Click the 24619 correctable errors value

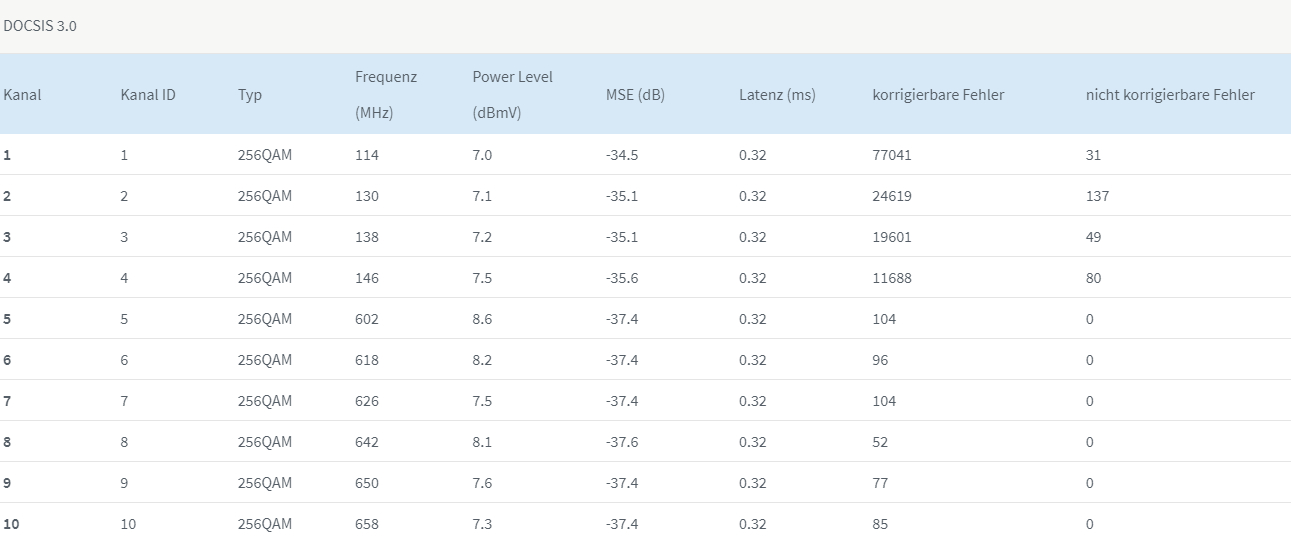pyautogui.click(x=892, y=196)
